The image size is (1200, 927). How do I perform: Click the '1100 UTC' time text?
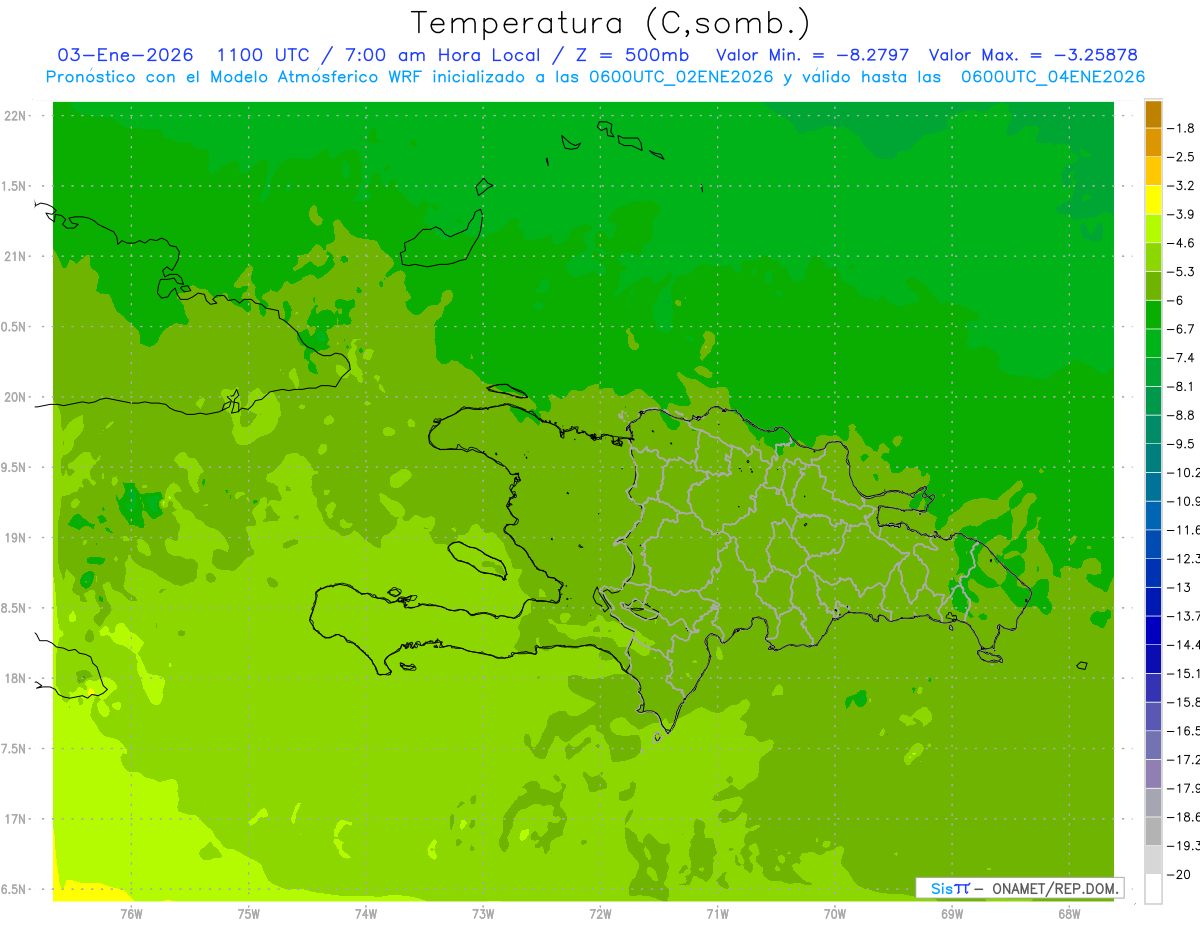(265, 55)
